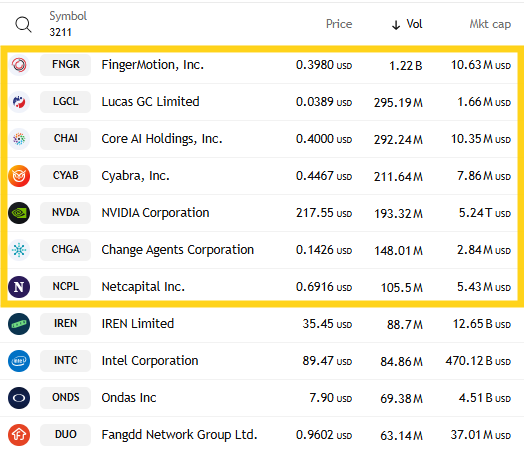Screen dimensions: 524x452
Task: Click the NVIDIA logo icon
Action: 19,213
